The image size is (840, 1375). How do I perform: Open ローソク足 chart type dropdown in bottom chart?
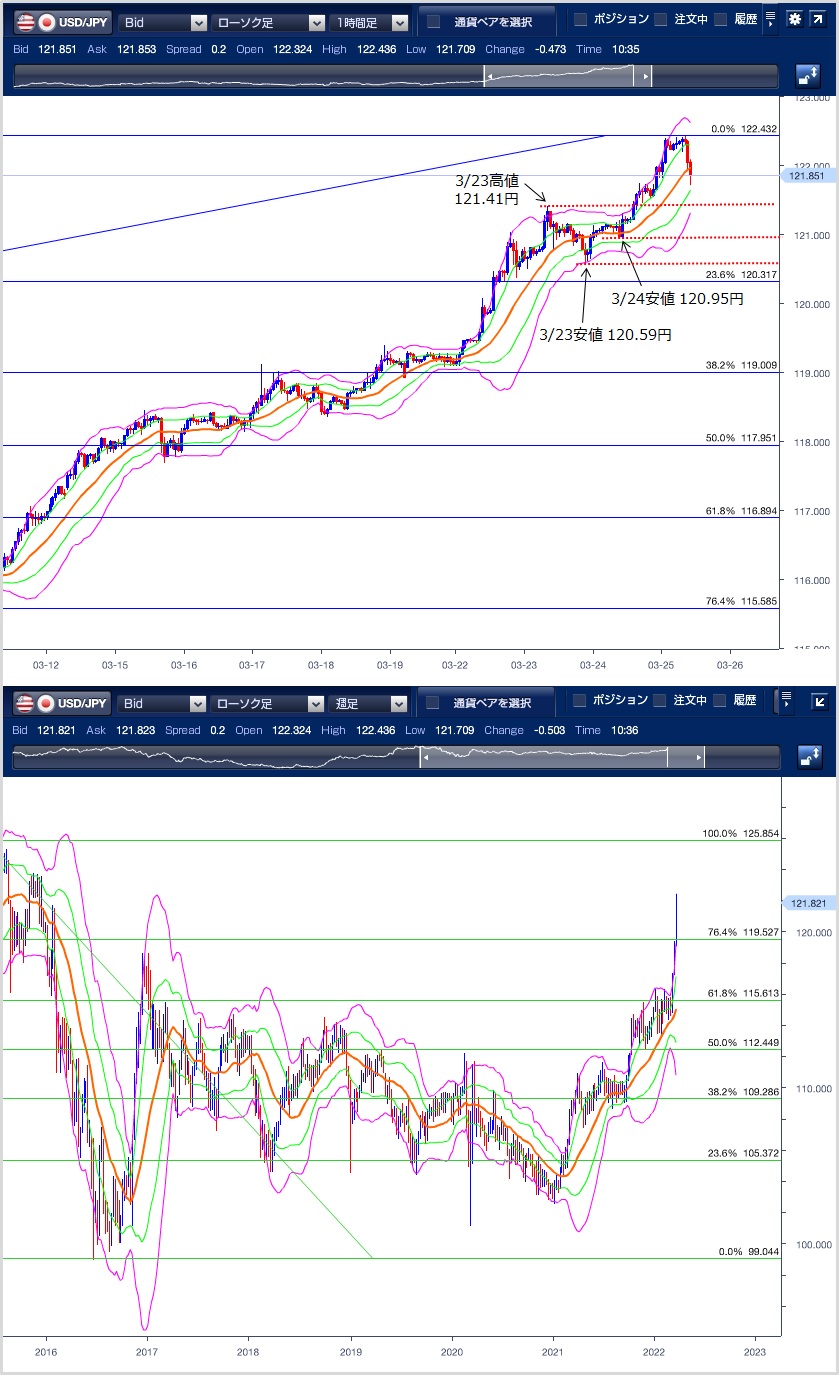coord(268,704)
